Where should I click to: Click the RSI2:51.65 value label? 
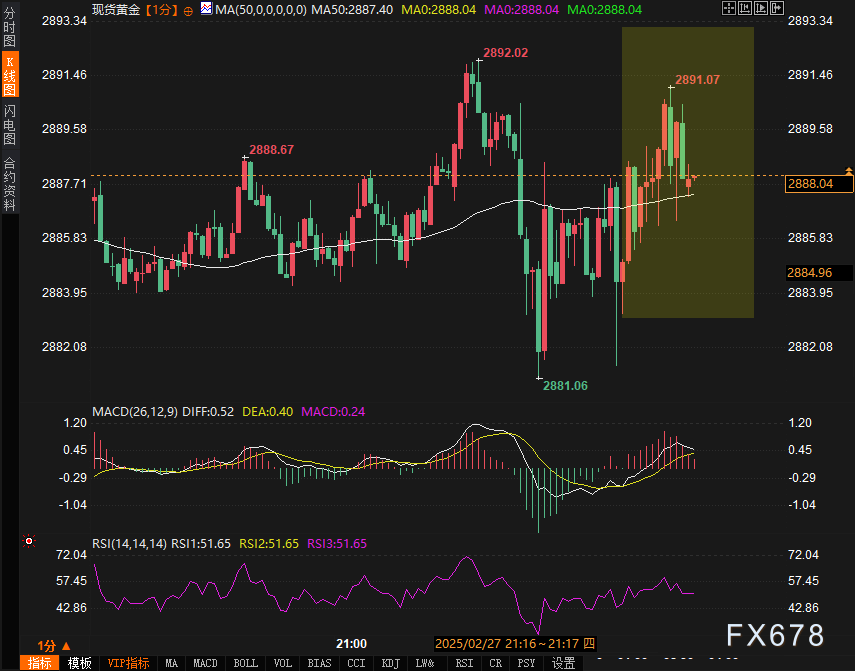[x=269, y=543]
